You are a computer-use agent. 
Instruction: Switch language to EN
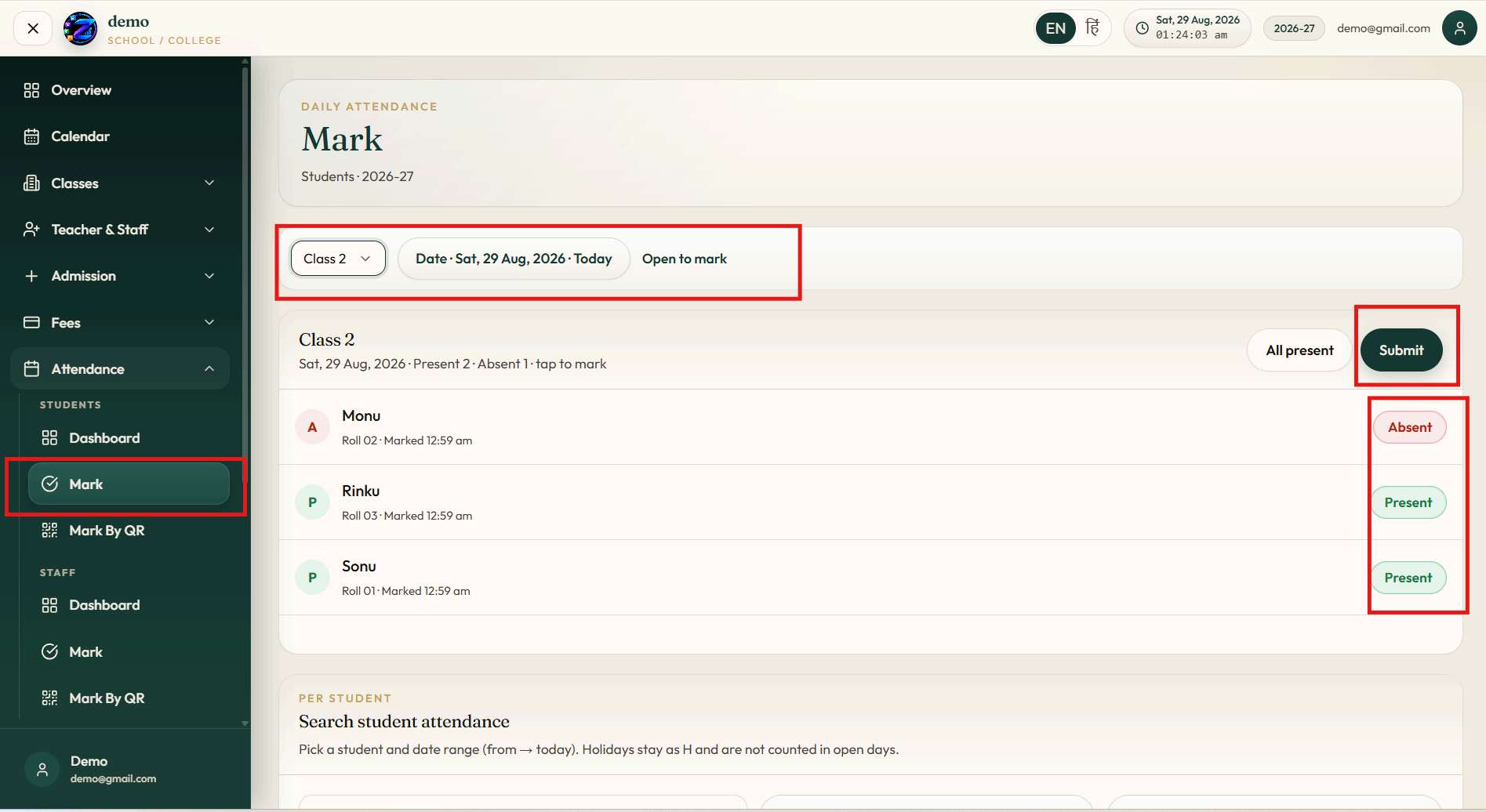point(1055,29)
